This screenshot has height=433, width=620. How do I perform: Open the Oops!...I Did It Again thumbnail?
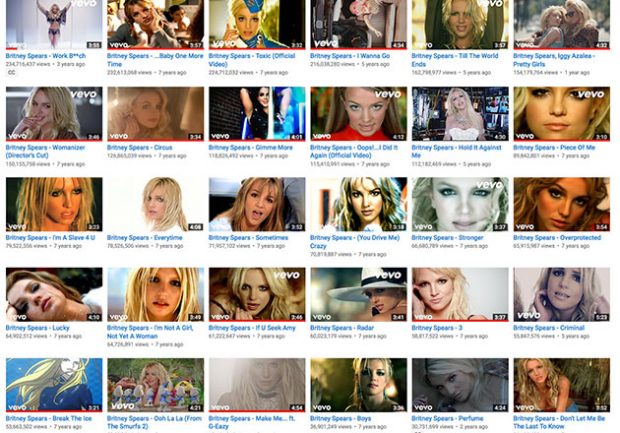click(359, 114)
